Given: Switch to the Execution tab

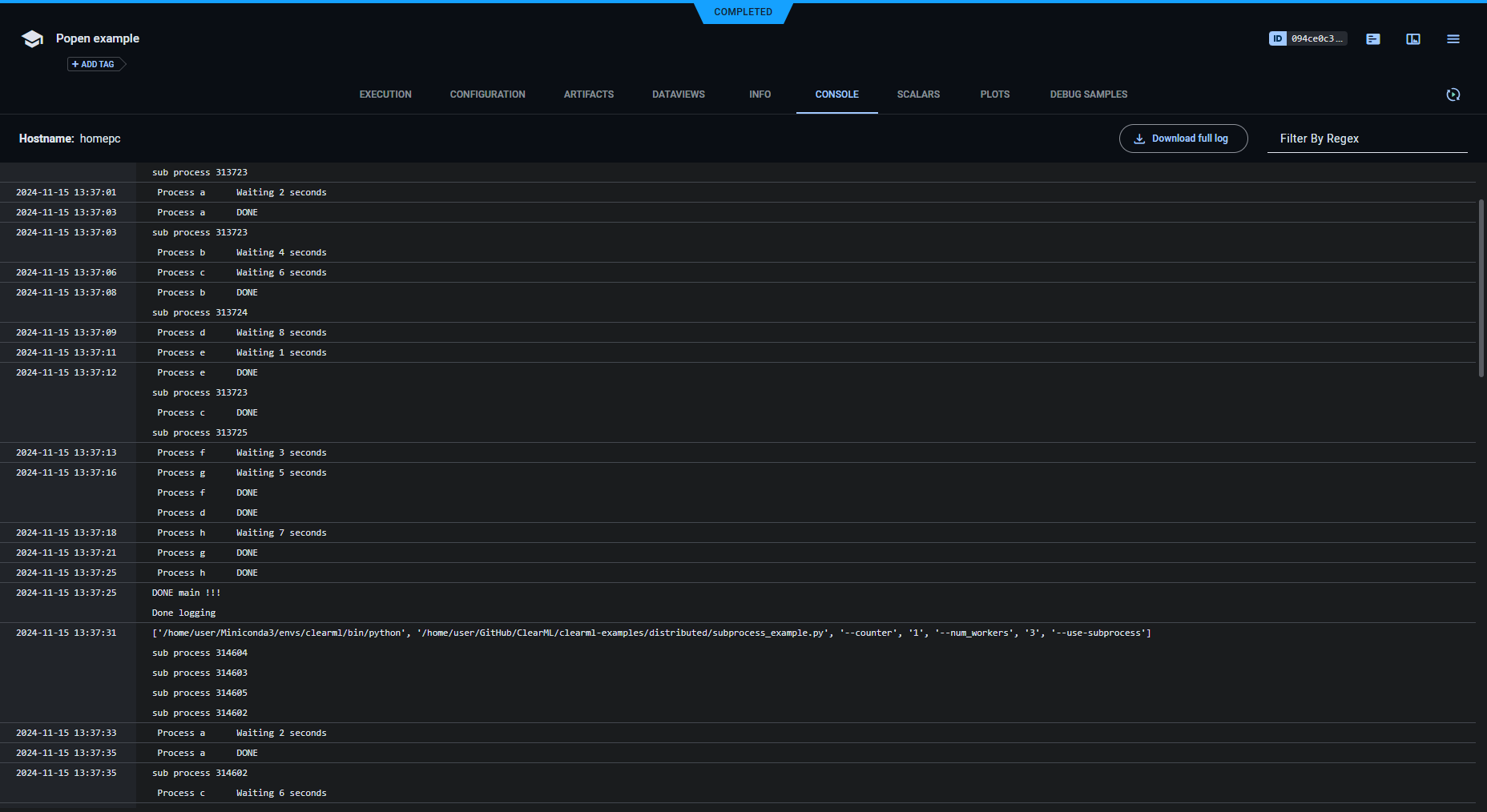Looking at the screenshot, I should [385, 94].
